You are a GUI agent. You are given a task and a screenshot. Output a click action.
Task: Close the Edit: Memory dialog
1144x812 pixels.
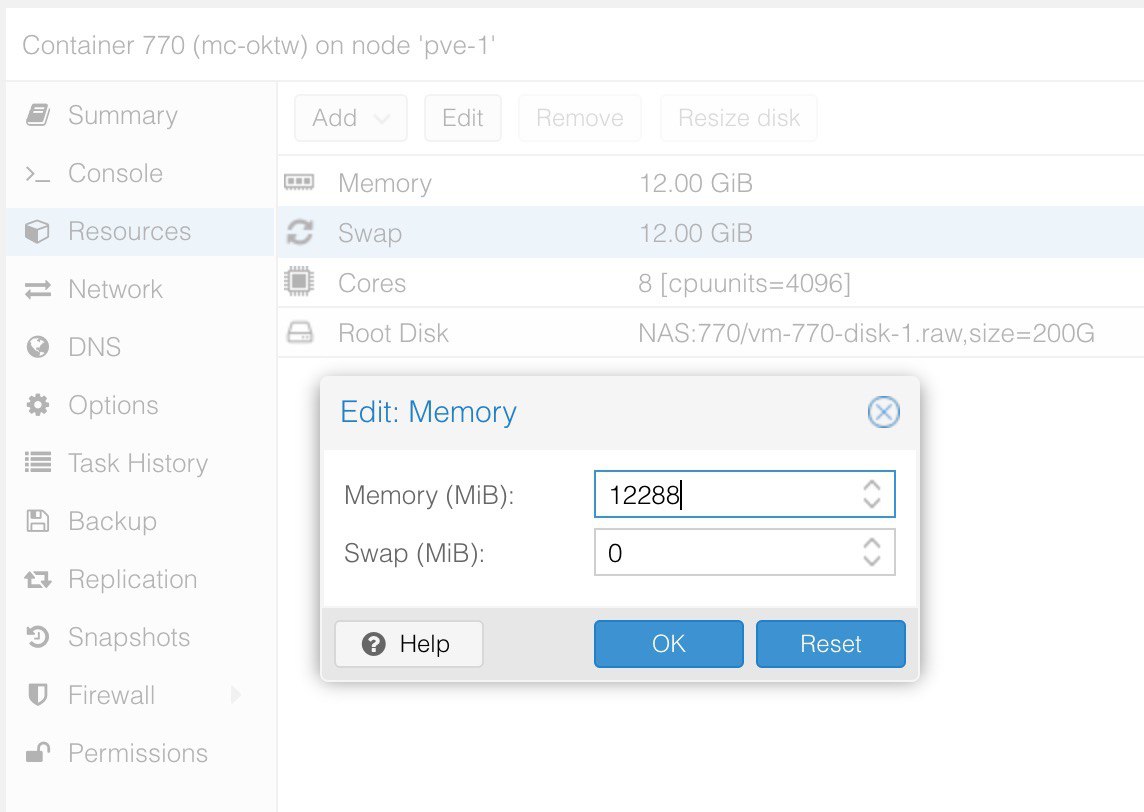884,412
